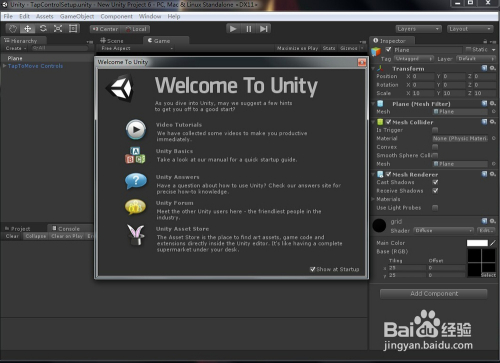Click the Console Clear button
This screenshot has height=363, width=500.
coord(12,236)
